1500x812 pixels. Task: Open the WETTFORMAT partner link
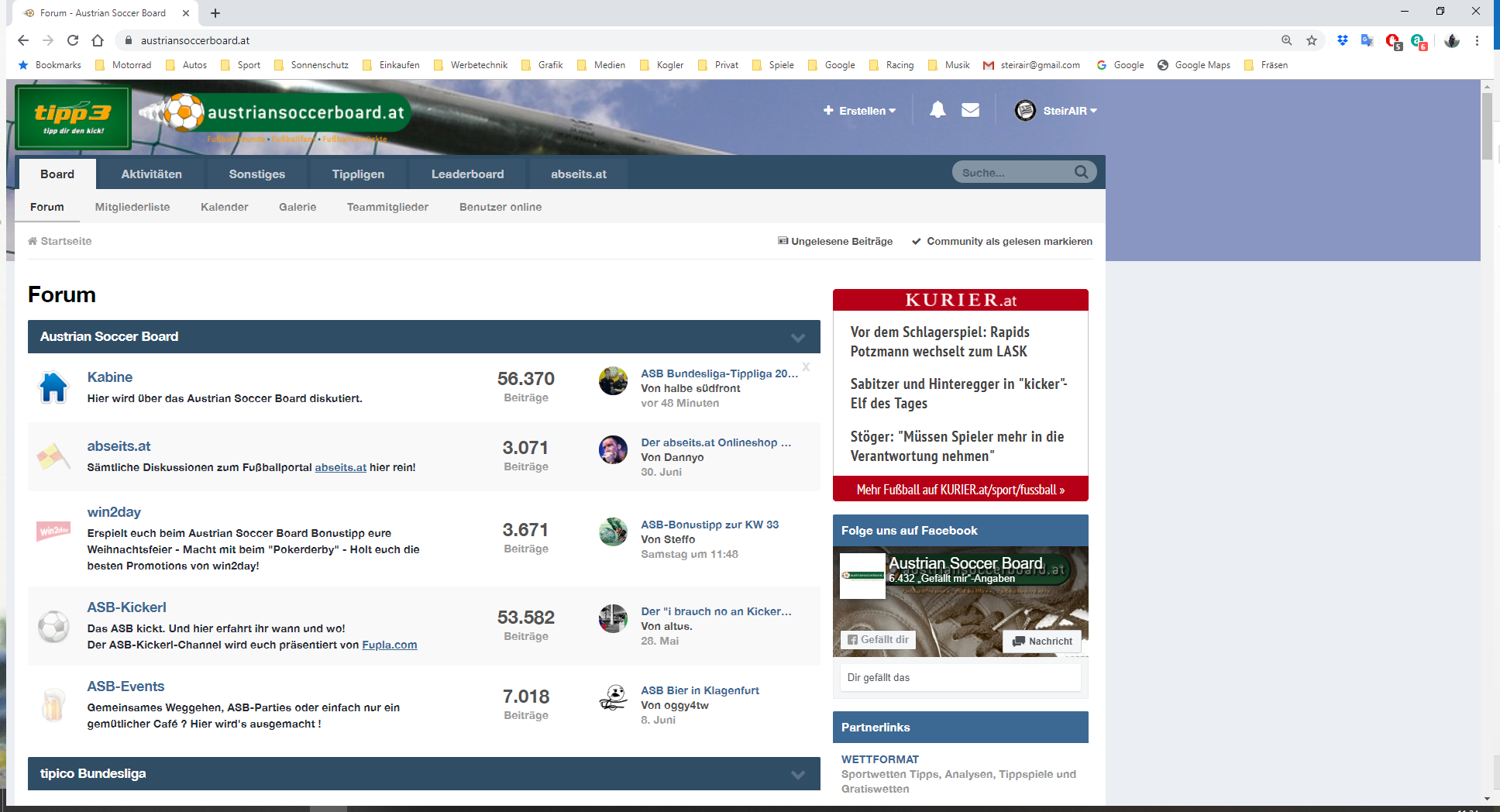pyautogui.click(x=880, y=759)
